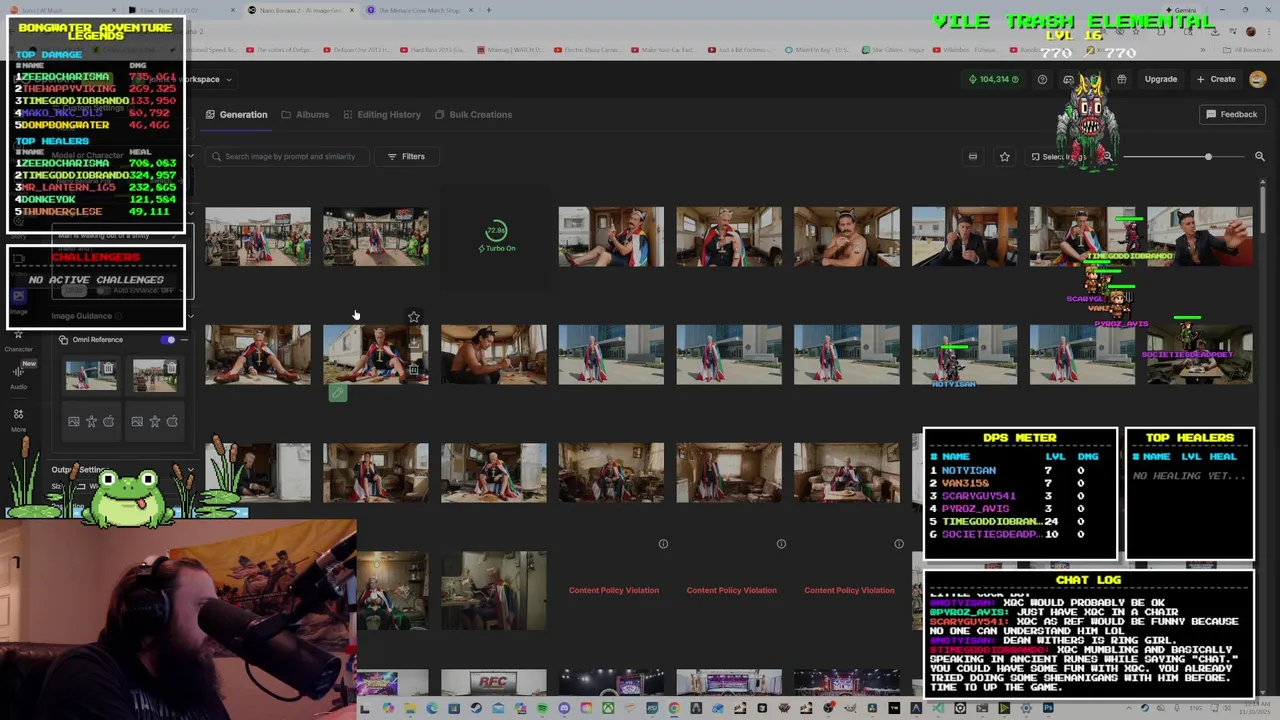Click the Upgrade button
1280x720 pixels.
pyautogui.click(x=1161, y=79)
